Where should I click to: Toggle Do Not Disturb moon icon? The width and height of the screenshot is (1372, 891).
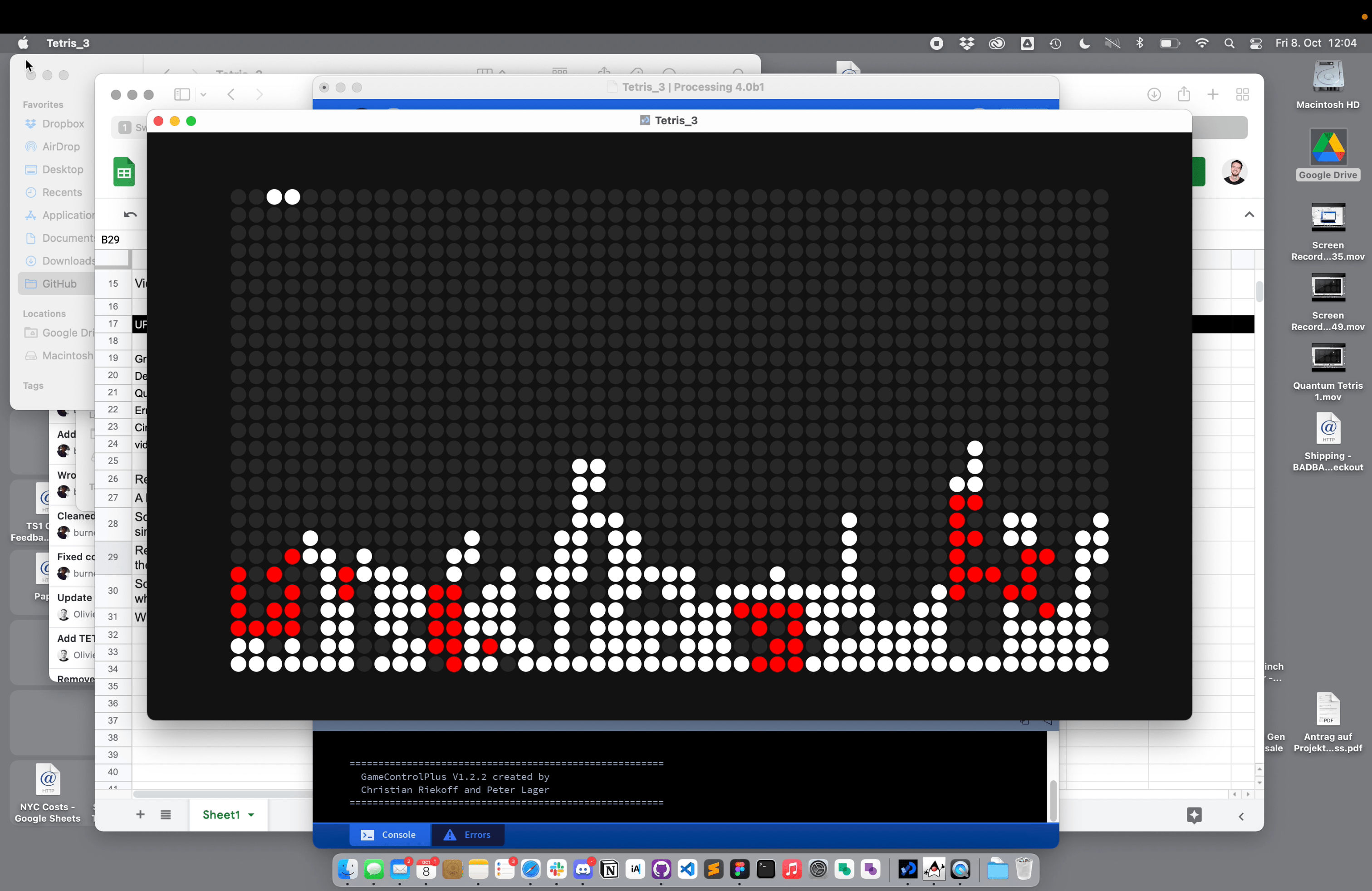tap(1084, 43)
